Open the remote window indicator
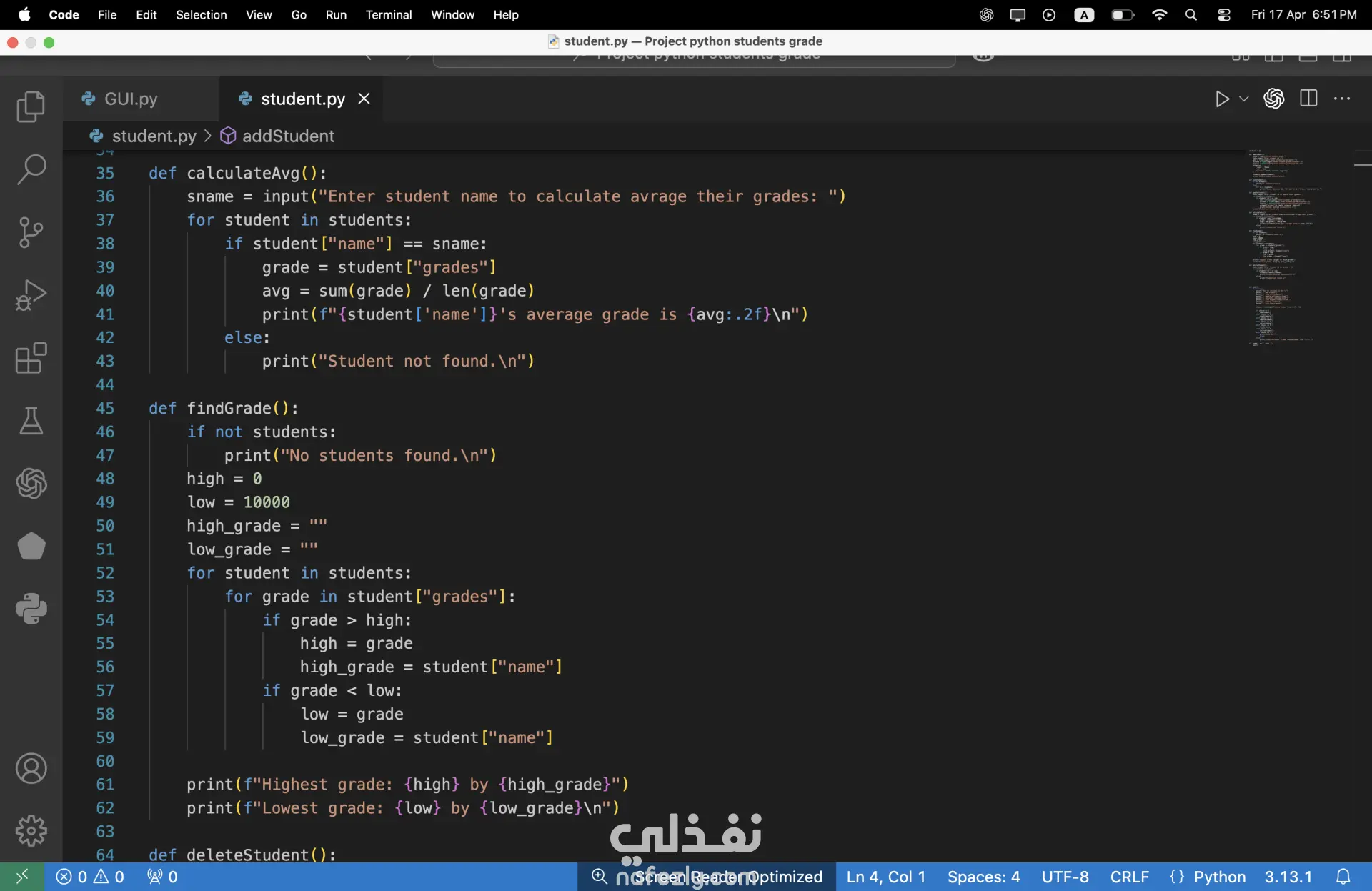The image size is (1372, 891). [x=22, y=876]
